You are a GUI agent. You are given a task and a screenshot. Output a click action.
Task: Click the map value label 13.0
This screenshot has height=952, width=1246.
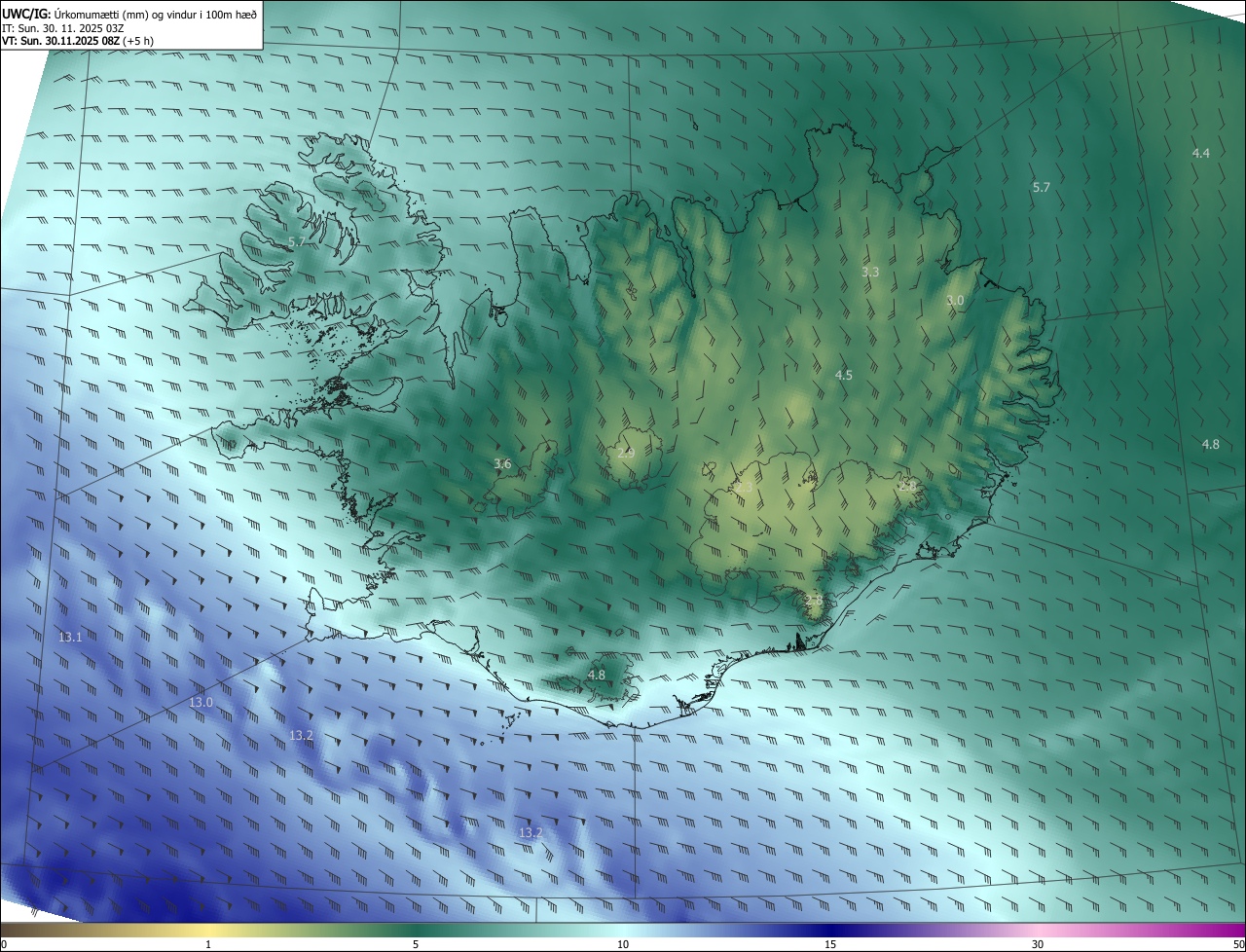(201, 702)
